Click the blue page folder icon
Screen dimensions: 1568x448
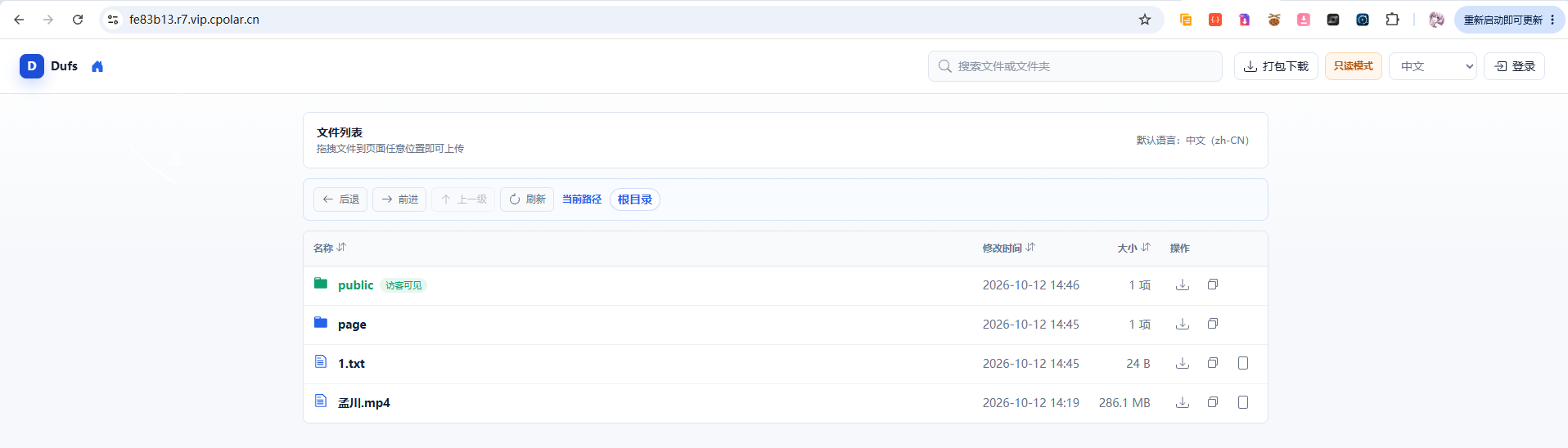(x=321, y=322)
